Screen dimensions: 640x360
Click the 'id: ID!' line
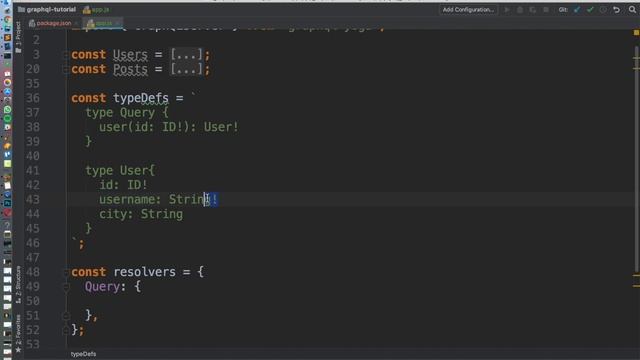click(123, 185)
